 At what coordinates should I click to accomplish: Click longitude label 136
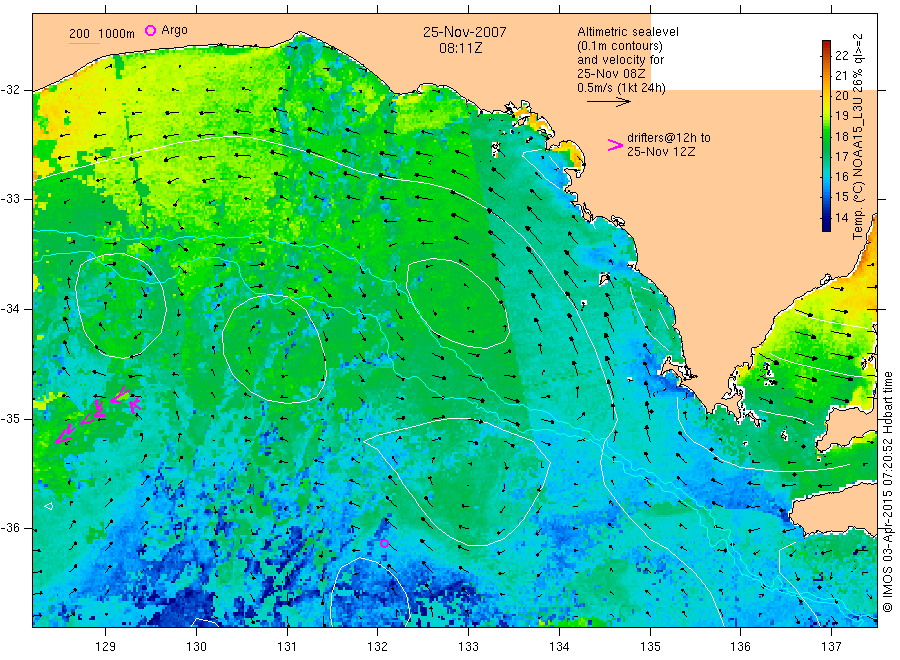point(740,647)
